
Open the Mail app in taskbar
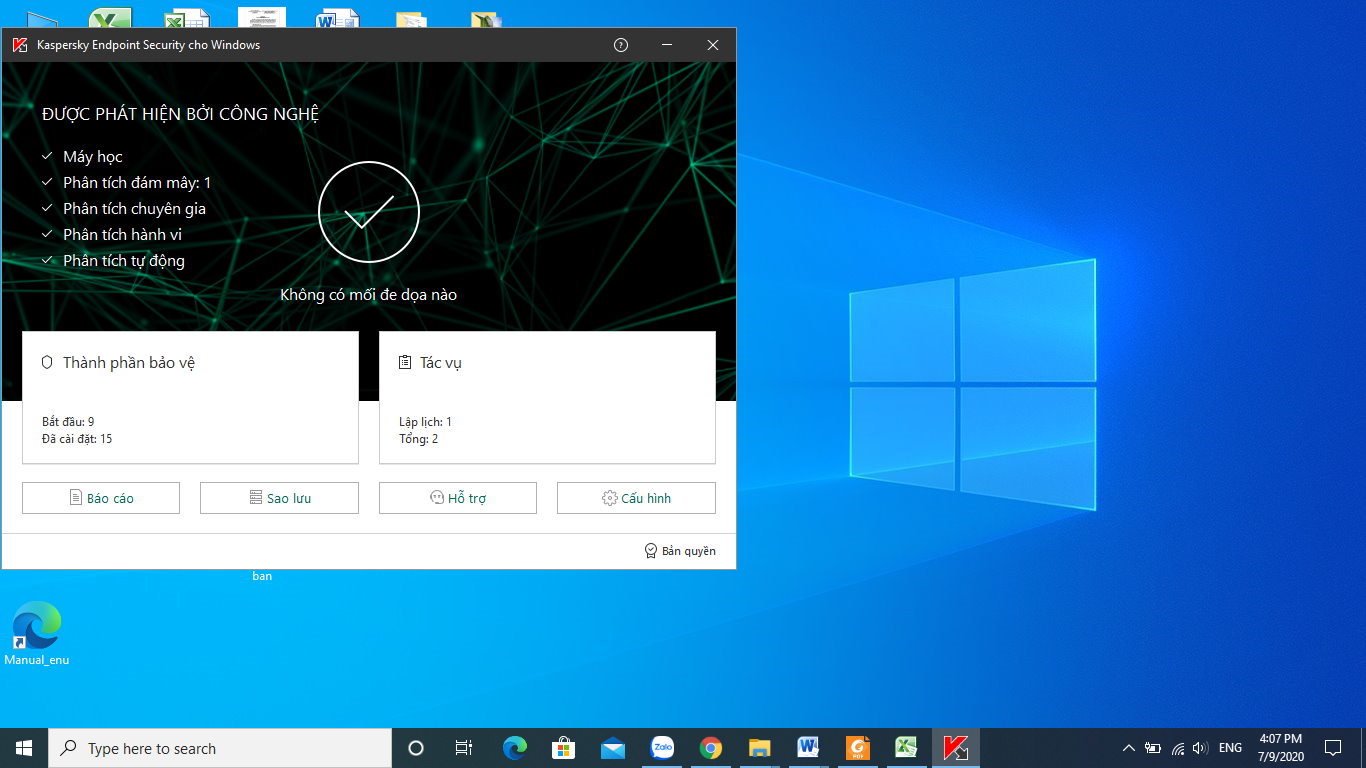click(613, 748)
